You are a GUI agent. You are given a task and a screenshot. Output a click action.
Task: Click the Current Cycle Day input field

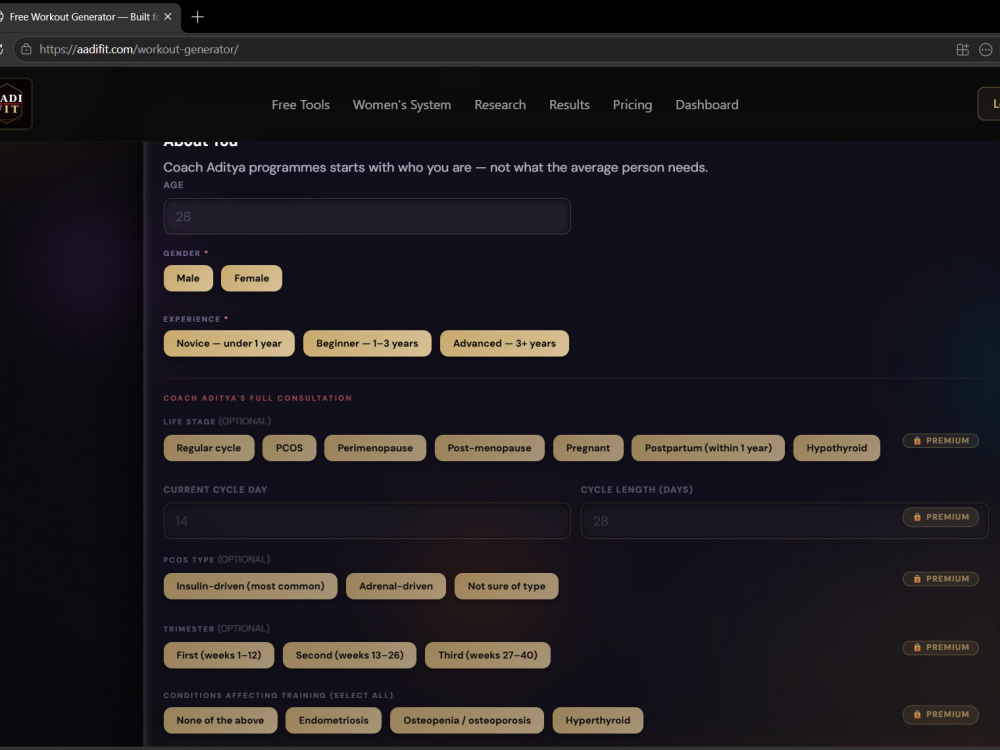click(x=367, y=521)
